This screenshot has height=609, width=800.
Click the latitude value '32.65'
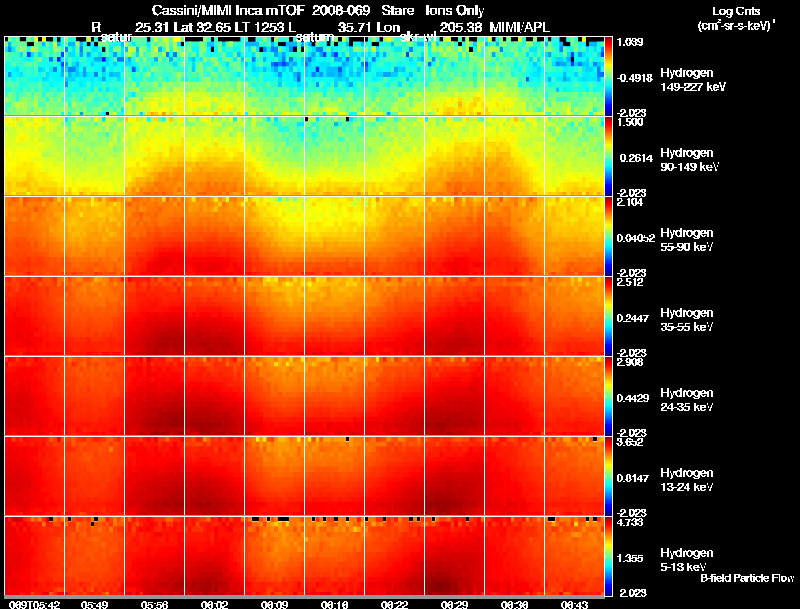[x=214, y=28]
